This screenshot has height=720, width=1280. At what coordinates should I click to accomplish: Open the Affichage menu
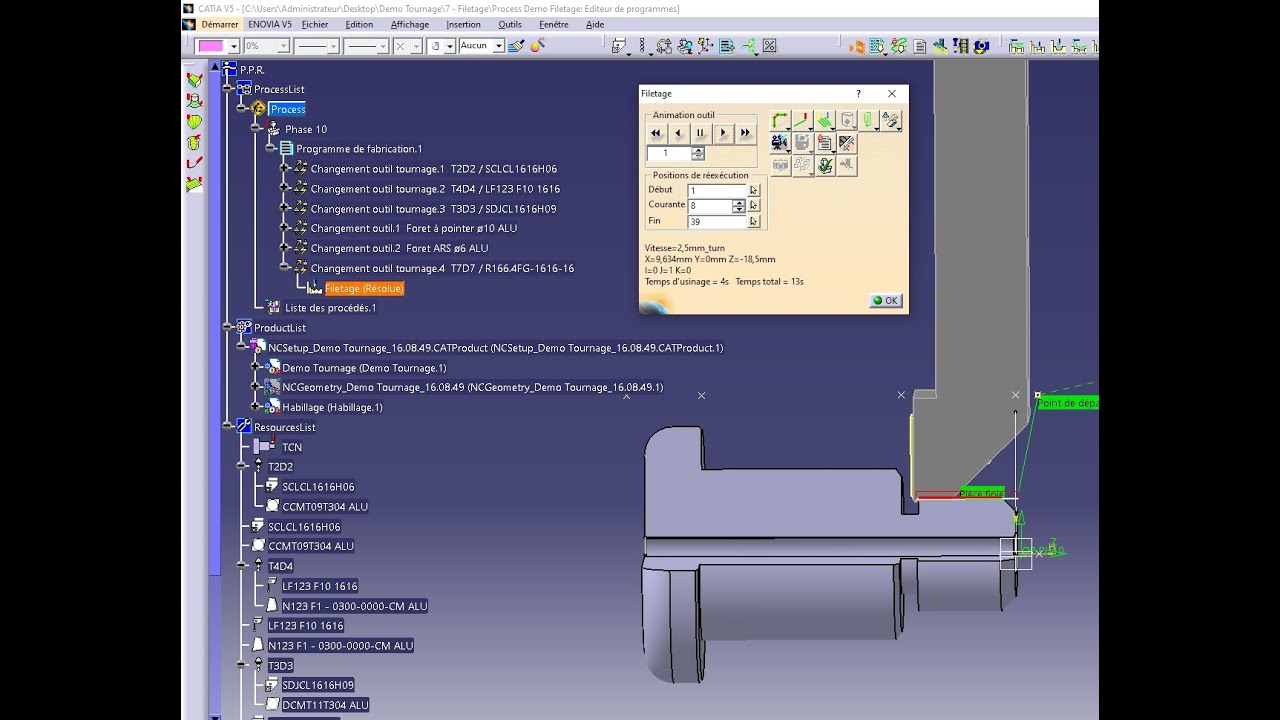410,25
